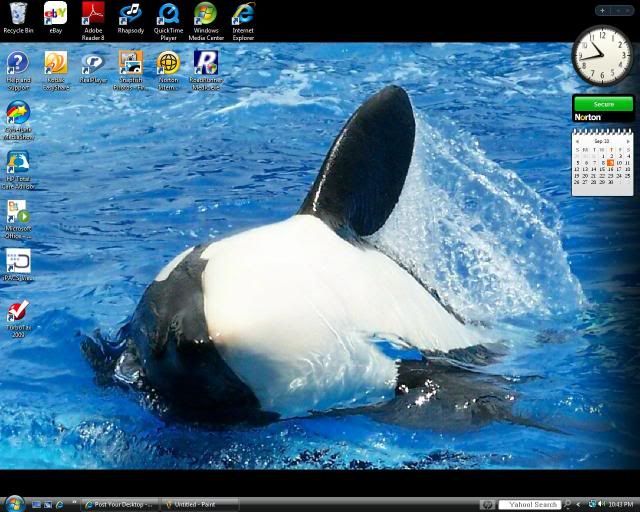Open the Microsoft Office shortcut icon

(18, 220)
